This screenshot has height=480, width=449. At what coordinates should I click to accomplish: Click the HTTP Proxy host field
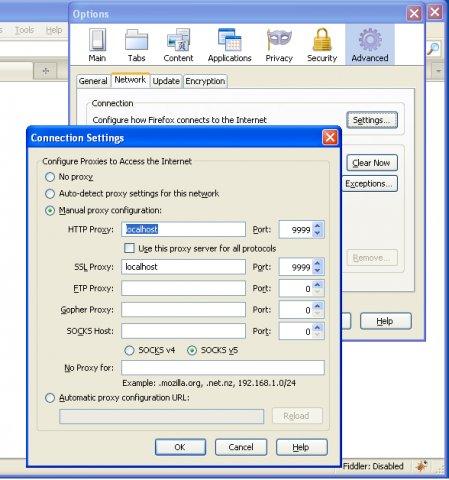(183, 229)
